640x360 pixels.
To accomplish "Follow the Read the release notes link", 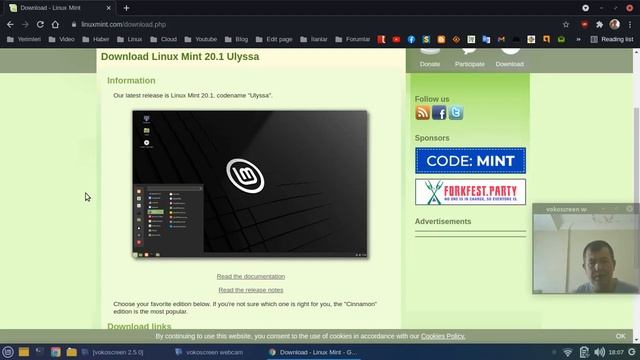I will point(251,290).
